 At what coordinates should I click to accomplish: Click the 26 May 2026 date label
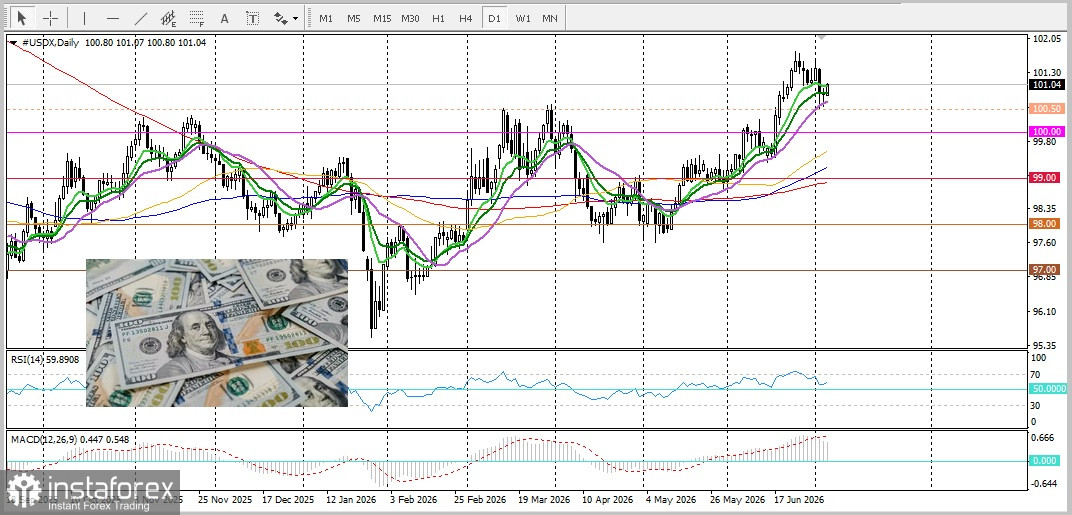(736, 500)
